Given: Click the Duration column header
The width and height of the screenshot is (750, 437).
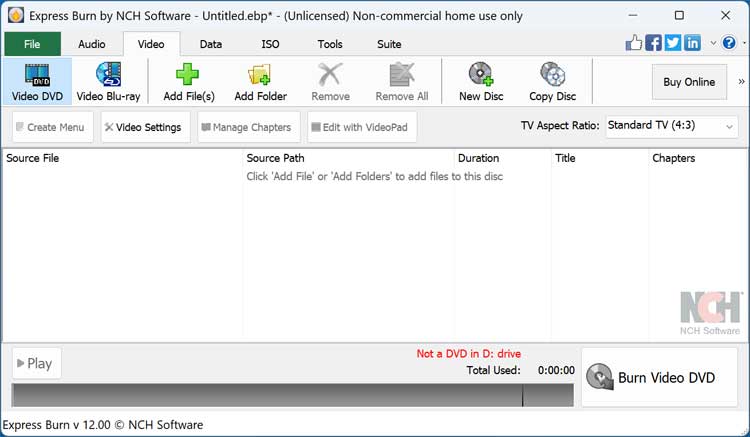Looking at the screenshot, I should point(502,158).
